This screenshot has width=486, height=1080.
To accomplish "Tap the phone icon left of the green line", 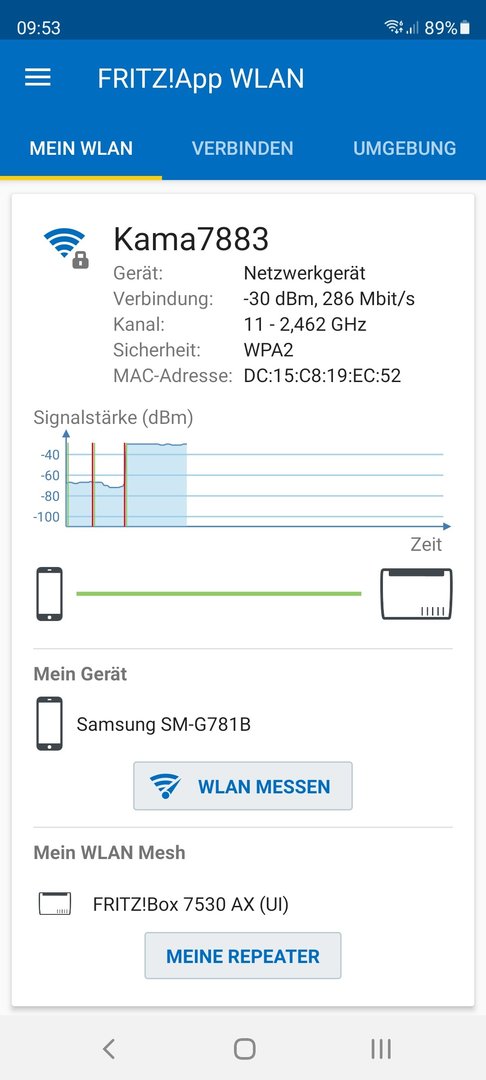I will 50,594.
